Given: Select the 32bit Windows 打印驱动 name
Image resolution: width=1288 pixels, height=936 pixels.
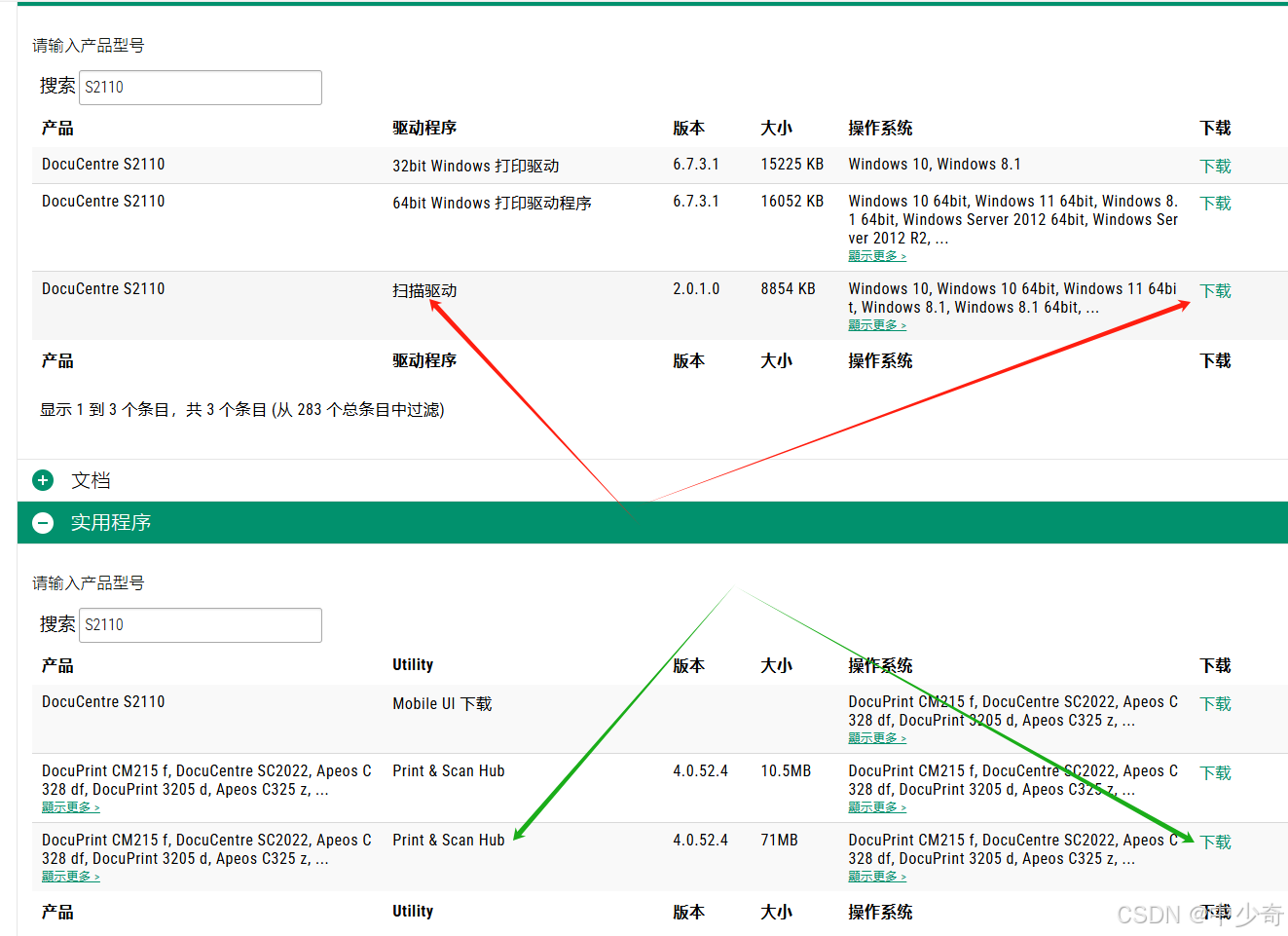Looking at the screenshot, I should pos(476,167).
